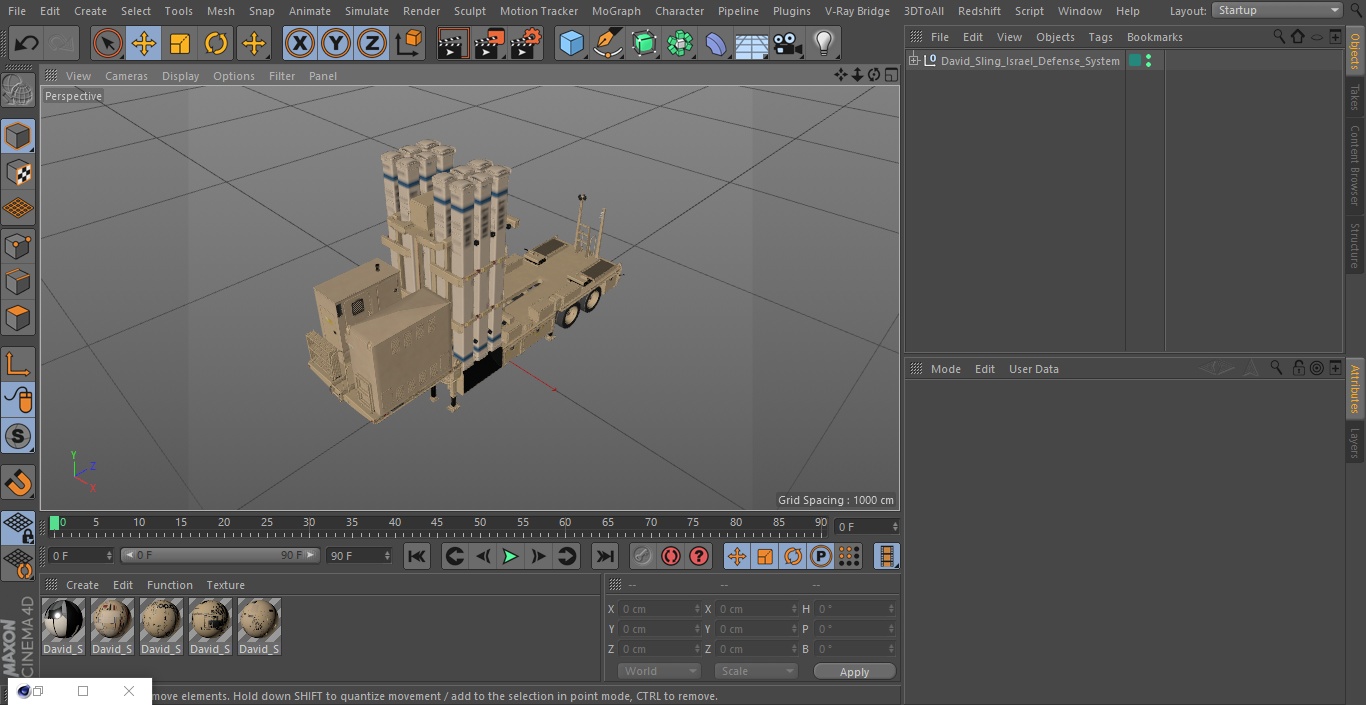Click the Attributes User Data menu
This screenshot has width=1366, height=705.
pyautogui.click(x=1033, y=369)
